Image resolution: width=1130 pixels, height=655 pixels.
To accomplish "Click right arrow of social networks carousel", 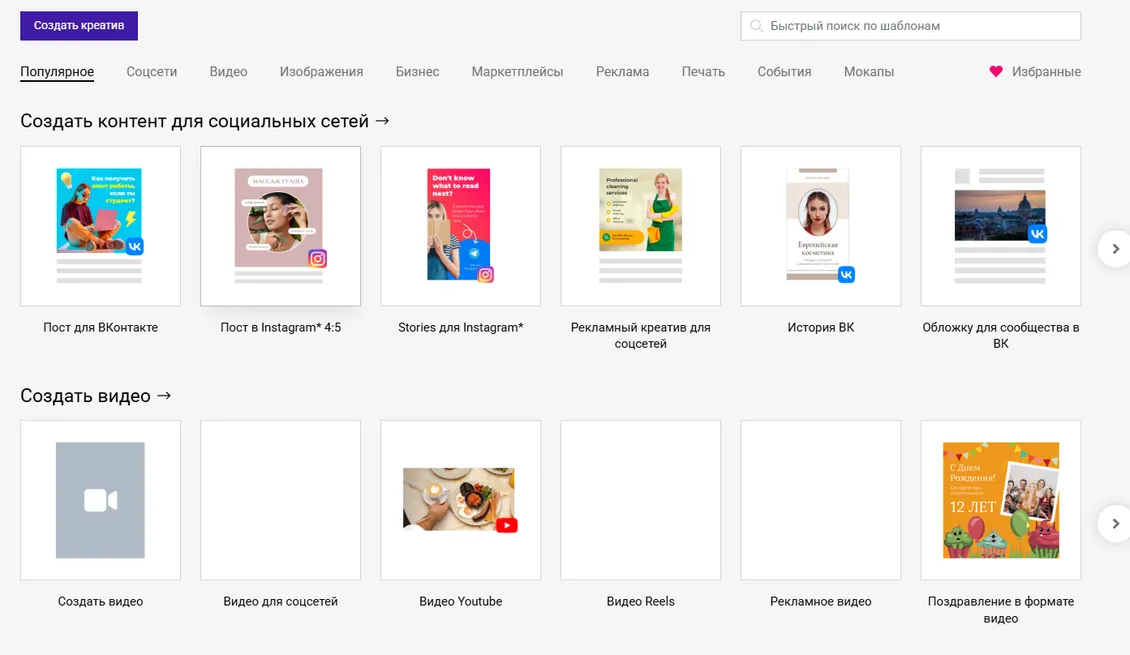I will 1114,249.
